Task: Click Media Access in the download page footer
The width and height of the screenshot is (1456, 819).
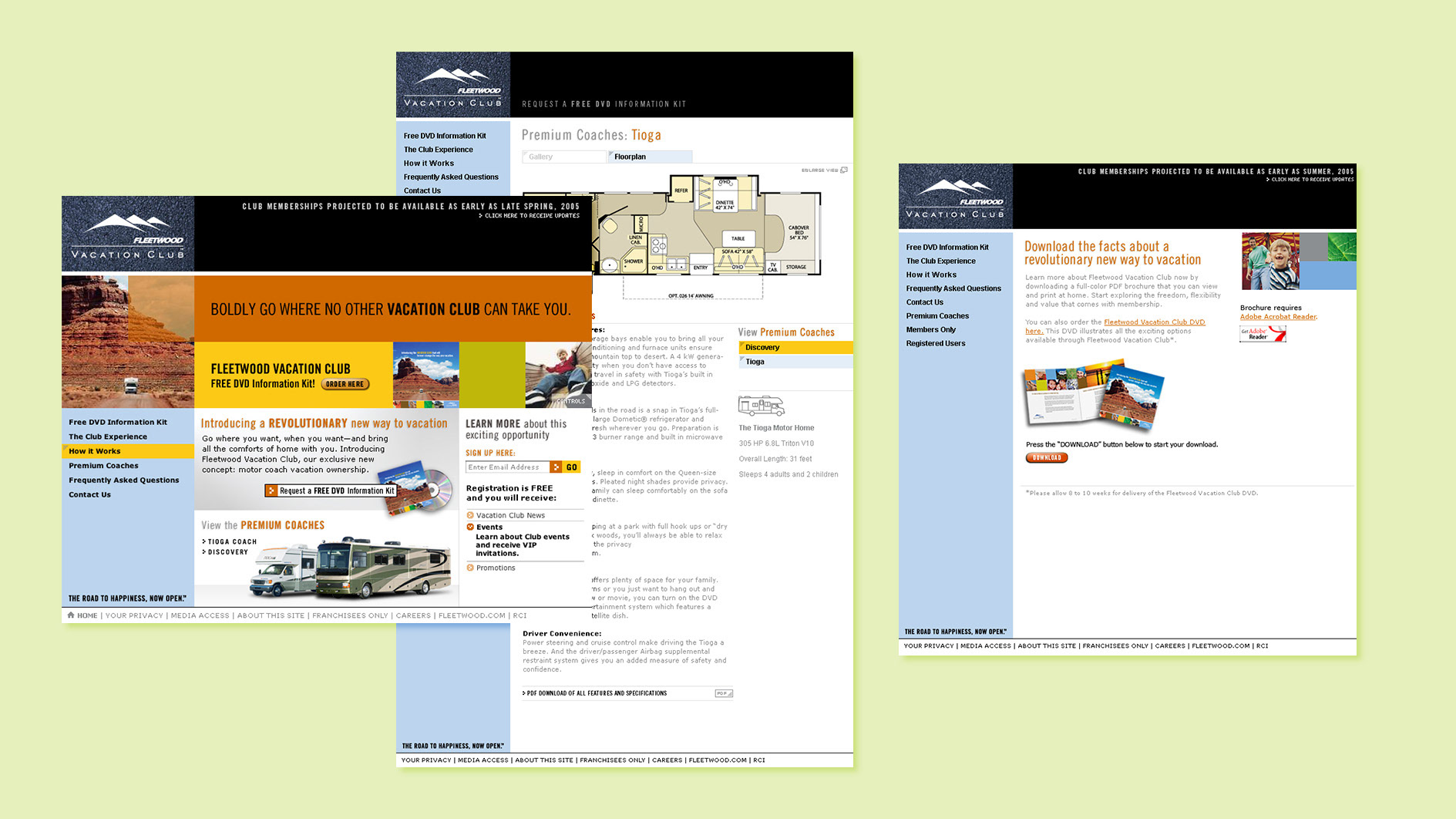Action: point(986,646)
